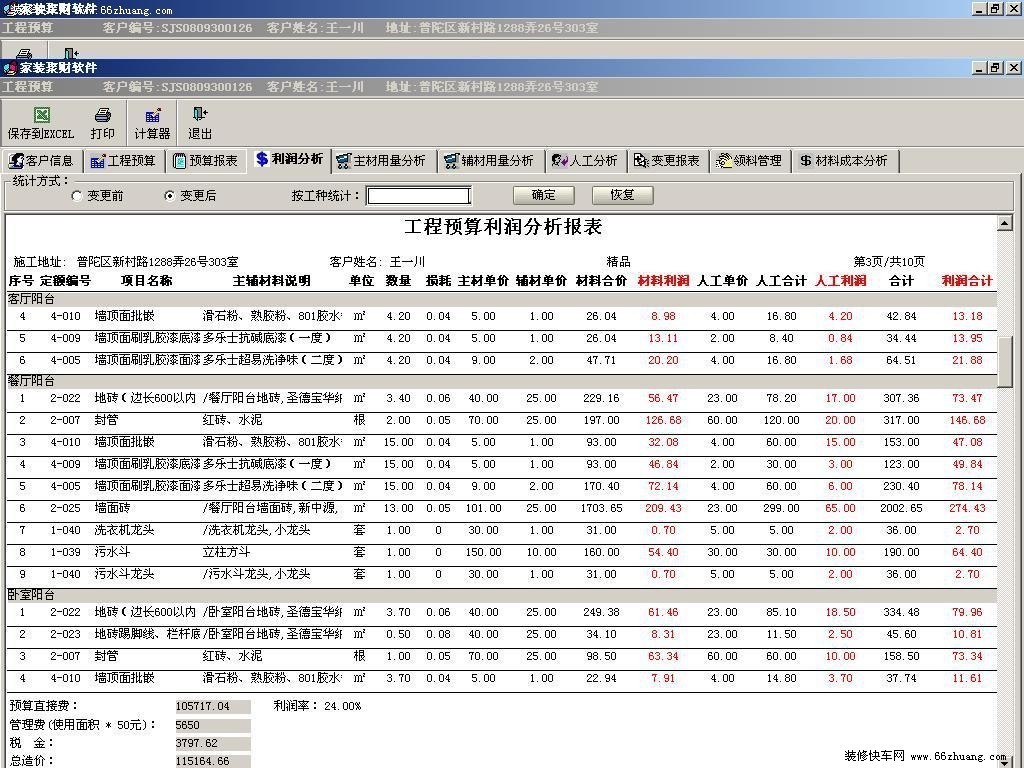Click the 立柱方斗 material description

pos(226,552)
